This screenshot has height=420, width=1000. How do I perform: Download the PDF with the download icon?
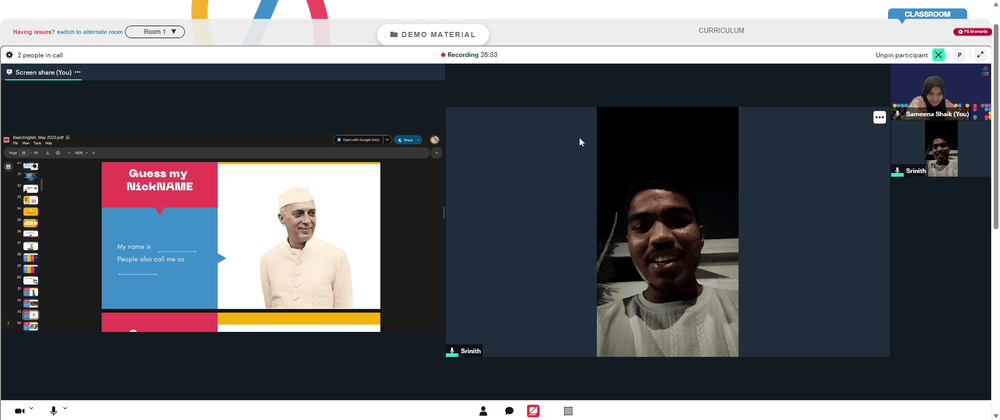coord(47,153)
